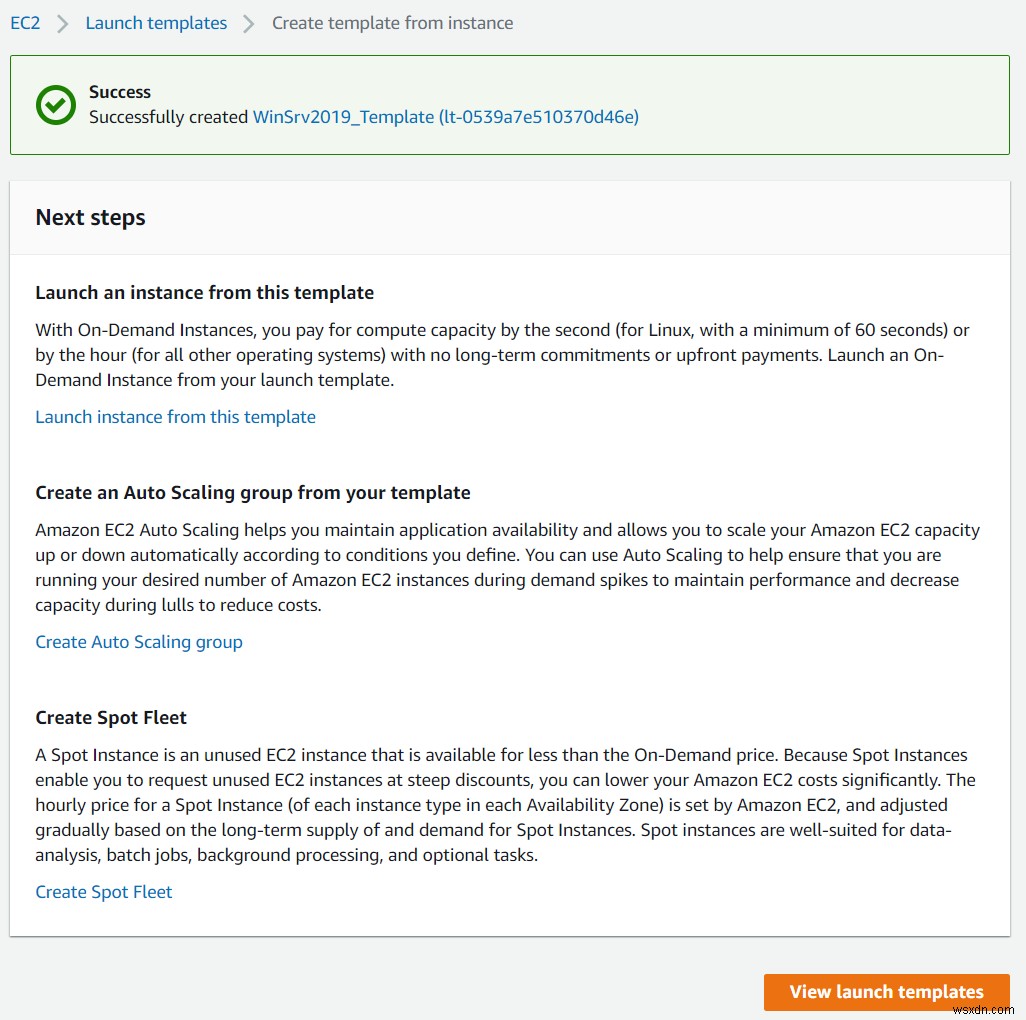
Task: Select the Create Spot Fleet section heading
Action: [x=110, y=717]
